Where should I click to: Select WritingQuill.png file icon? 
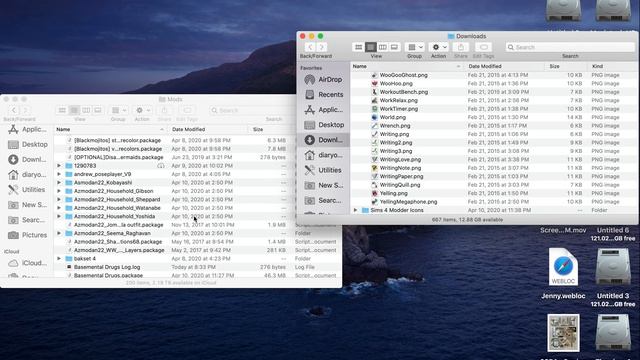click(x=374, y=185)
